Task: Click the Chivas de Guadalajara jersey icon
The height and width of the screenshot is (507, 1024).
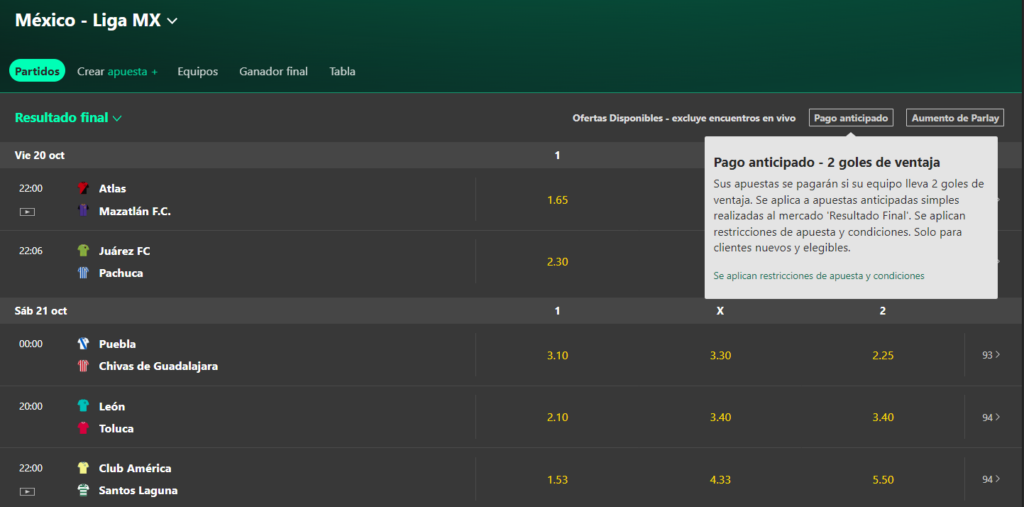Action: (83, 366)
